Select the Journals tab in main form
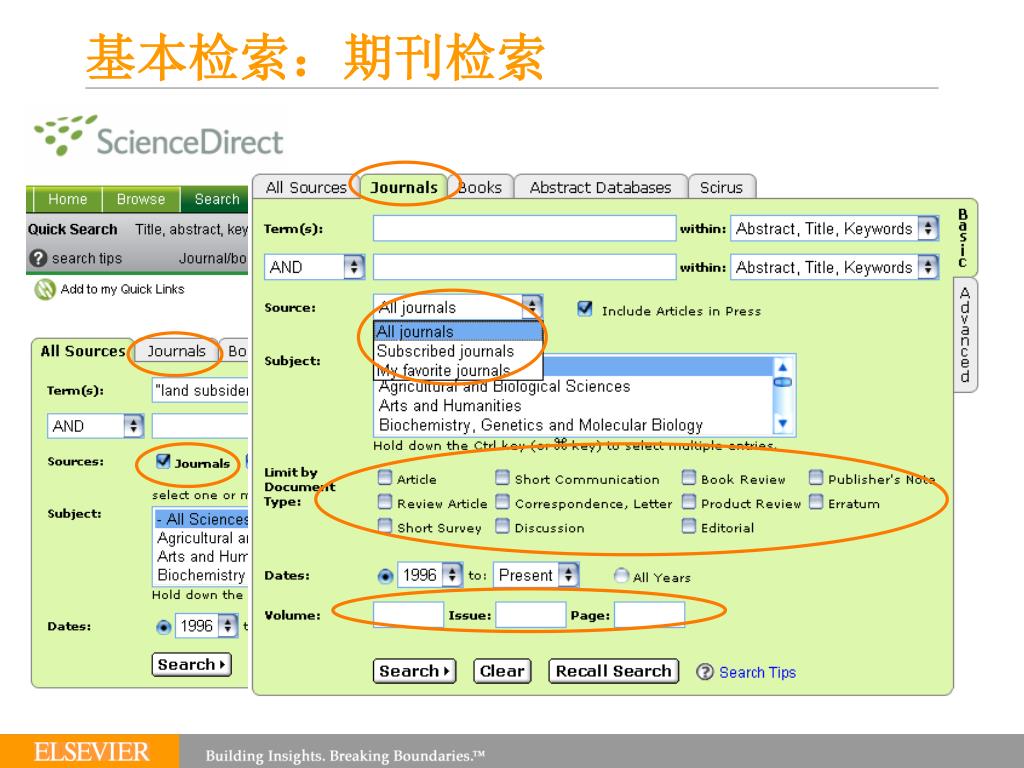The image size is (1024, 768). [404, 187]
